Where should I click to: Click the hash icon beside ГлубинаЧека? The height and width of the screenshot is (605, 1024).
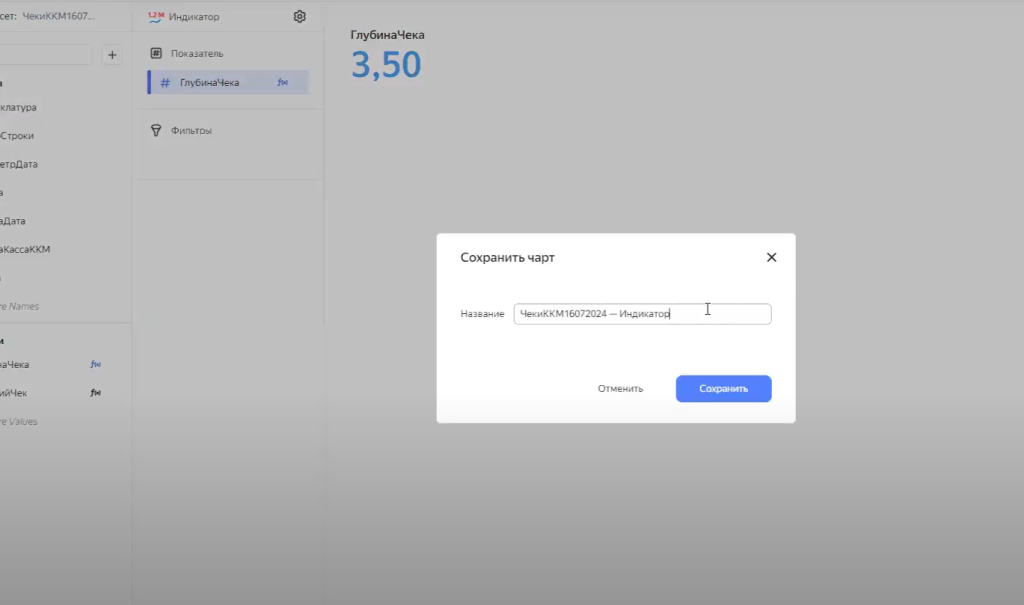[165, 82]
